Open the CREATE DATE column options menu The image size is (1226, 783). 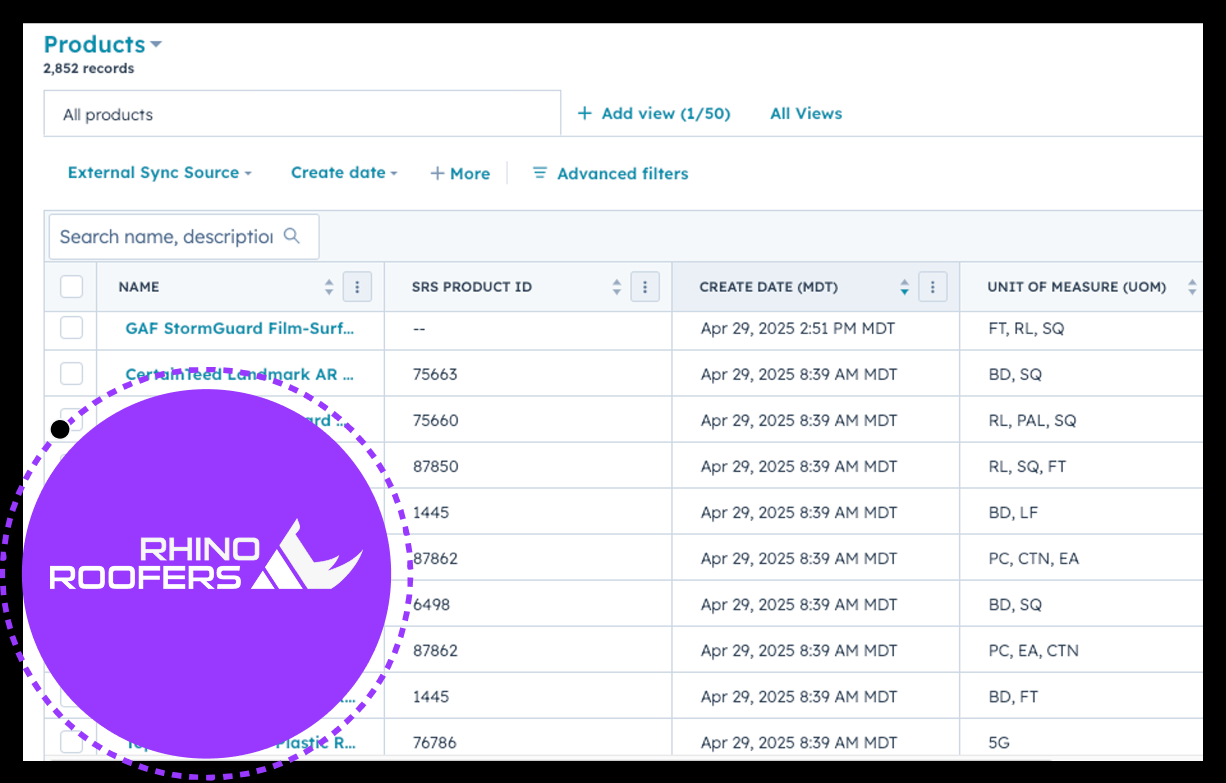click(932, 286)
